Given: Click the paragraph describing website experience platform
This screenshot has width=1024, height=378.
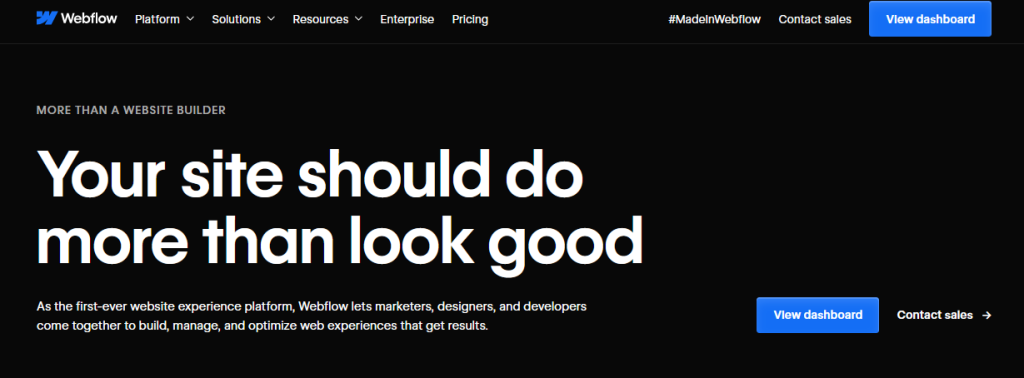Looking at the screenshot, I should coord(312,315).
